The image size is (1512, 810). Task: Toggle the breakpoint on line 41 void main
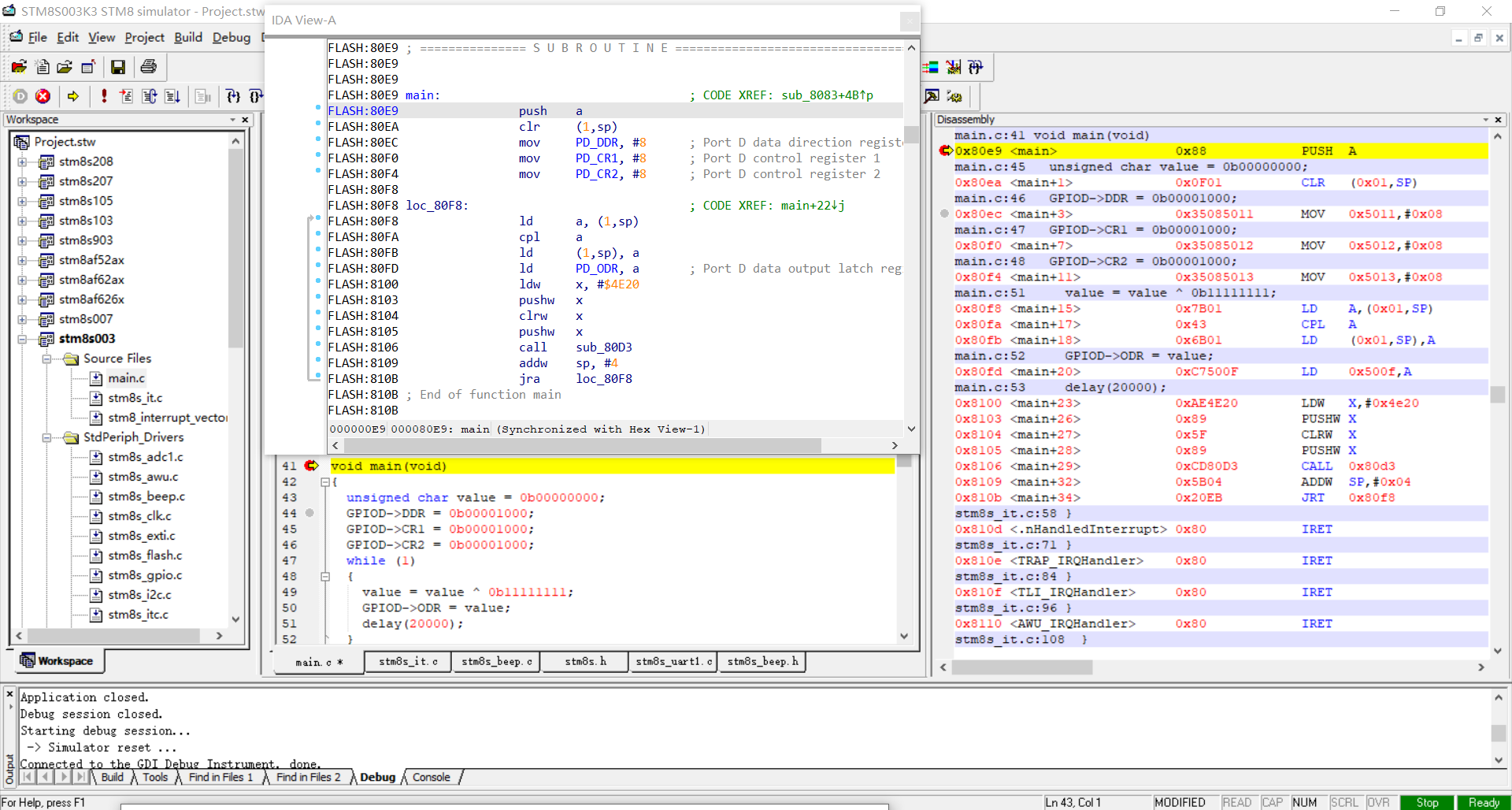tap(312, 466)
